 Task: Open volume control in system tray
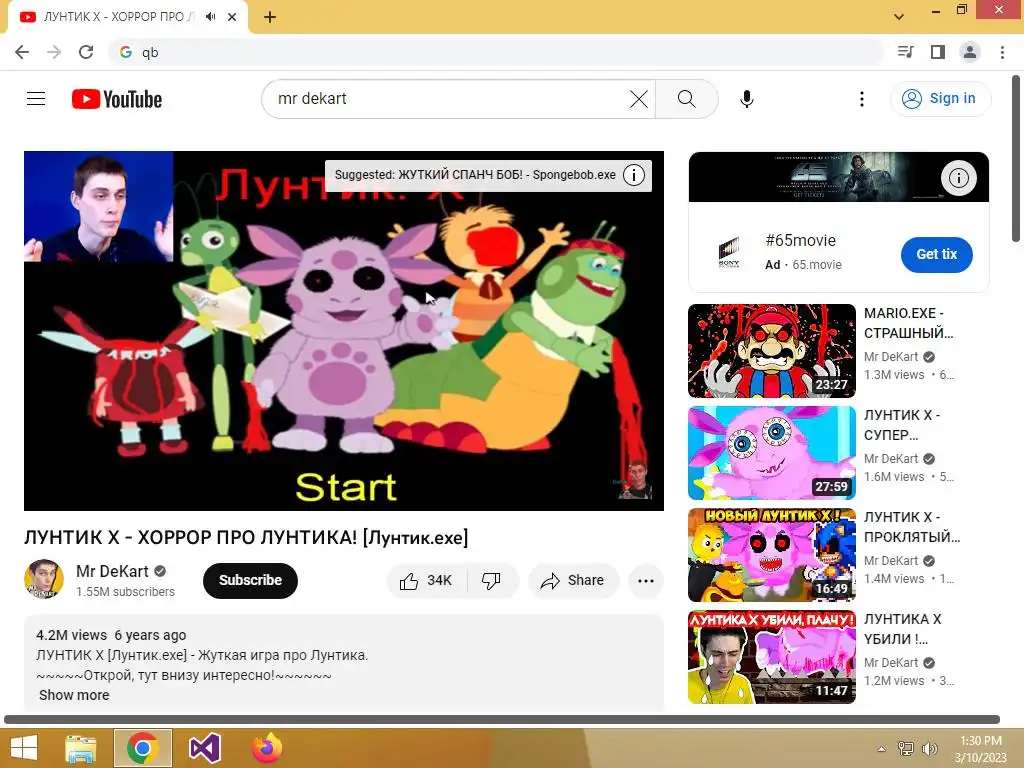click(929, 749)
